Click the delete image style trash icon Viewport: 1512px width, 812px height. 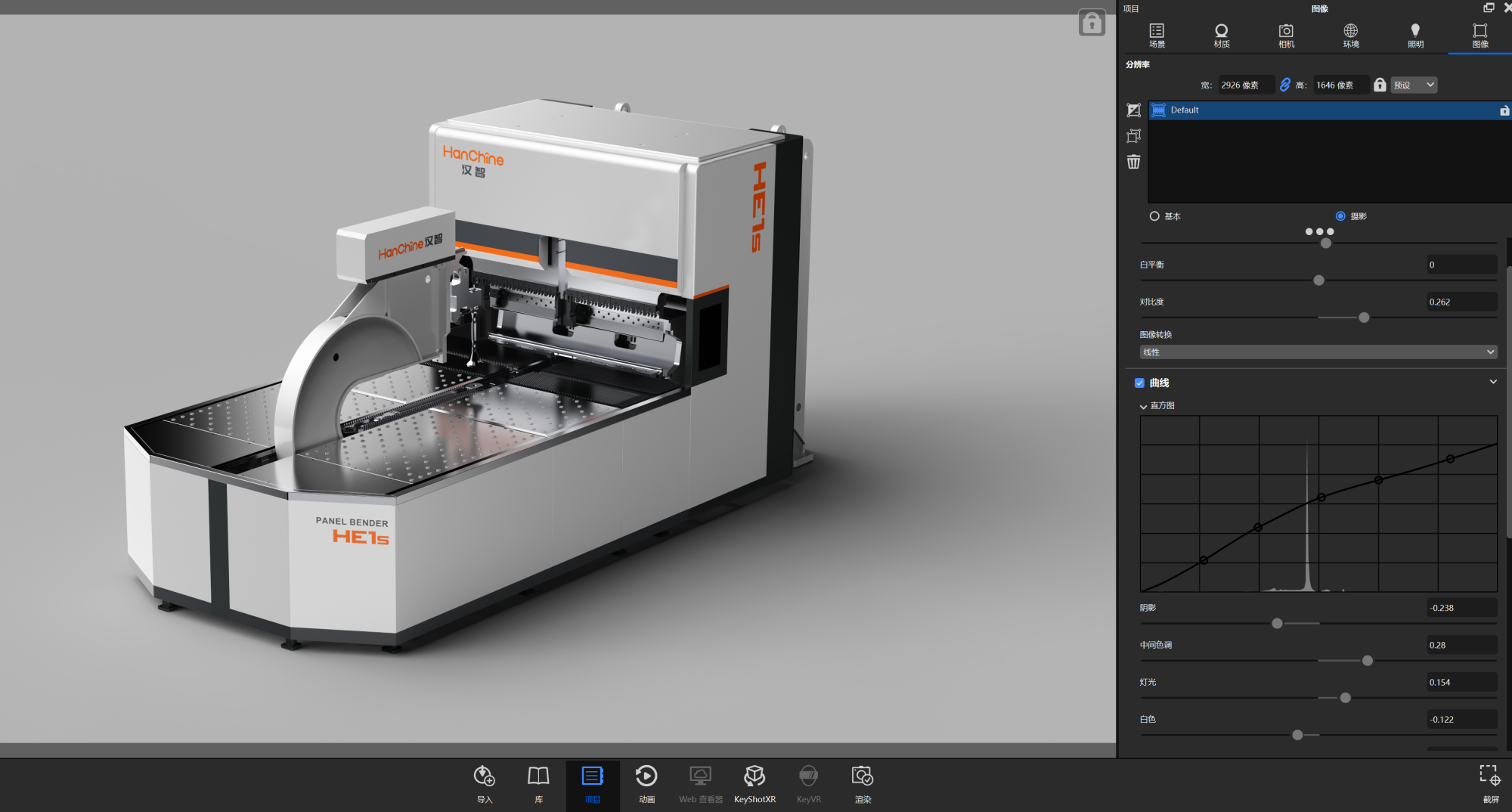1134,162
